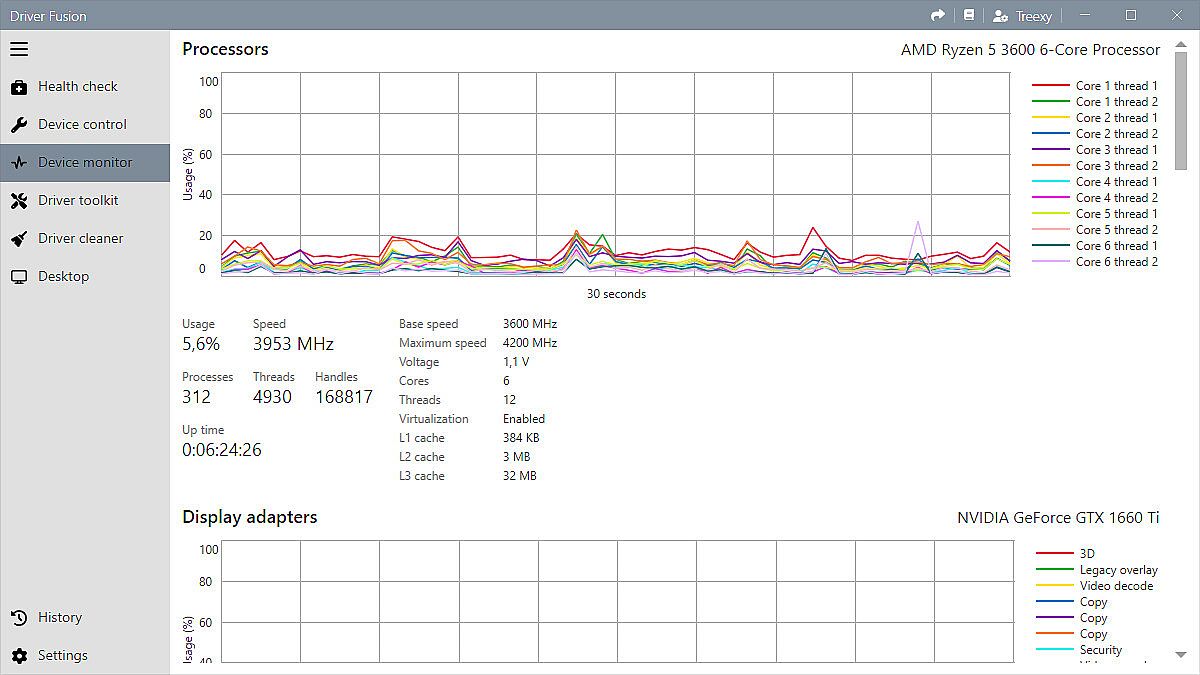Open the Health check page
This screenshot has height=675, width=1200.
tap(85, 87)
